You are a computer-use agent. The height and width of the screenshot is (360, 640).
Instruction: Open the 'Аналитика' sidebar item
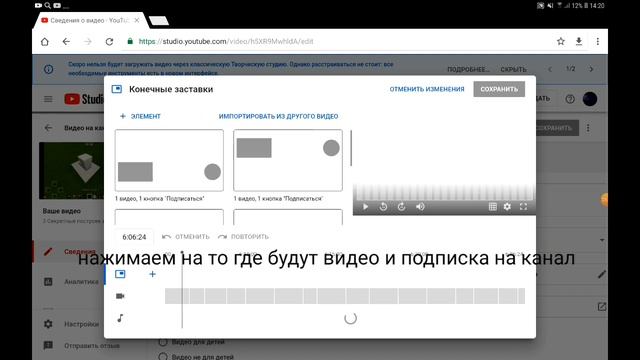point(69,282)
